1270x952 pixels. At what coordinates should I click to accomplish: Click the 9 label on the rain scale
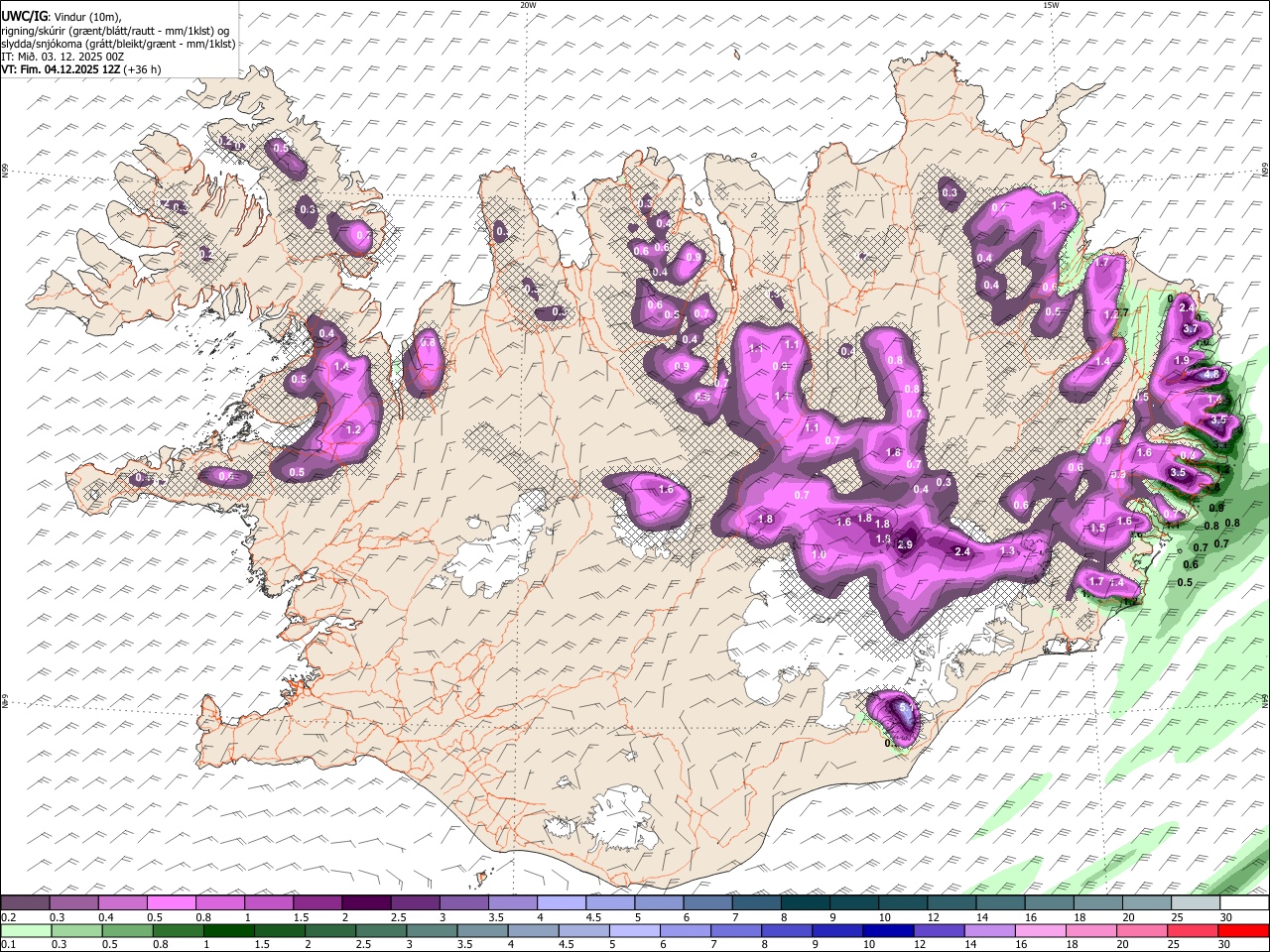pyautogui.click(x=818, y=944)
